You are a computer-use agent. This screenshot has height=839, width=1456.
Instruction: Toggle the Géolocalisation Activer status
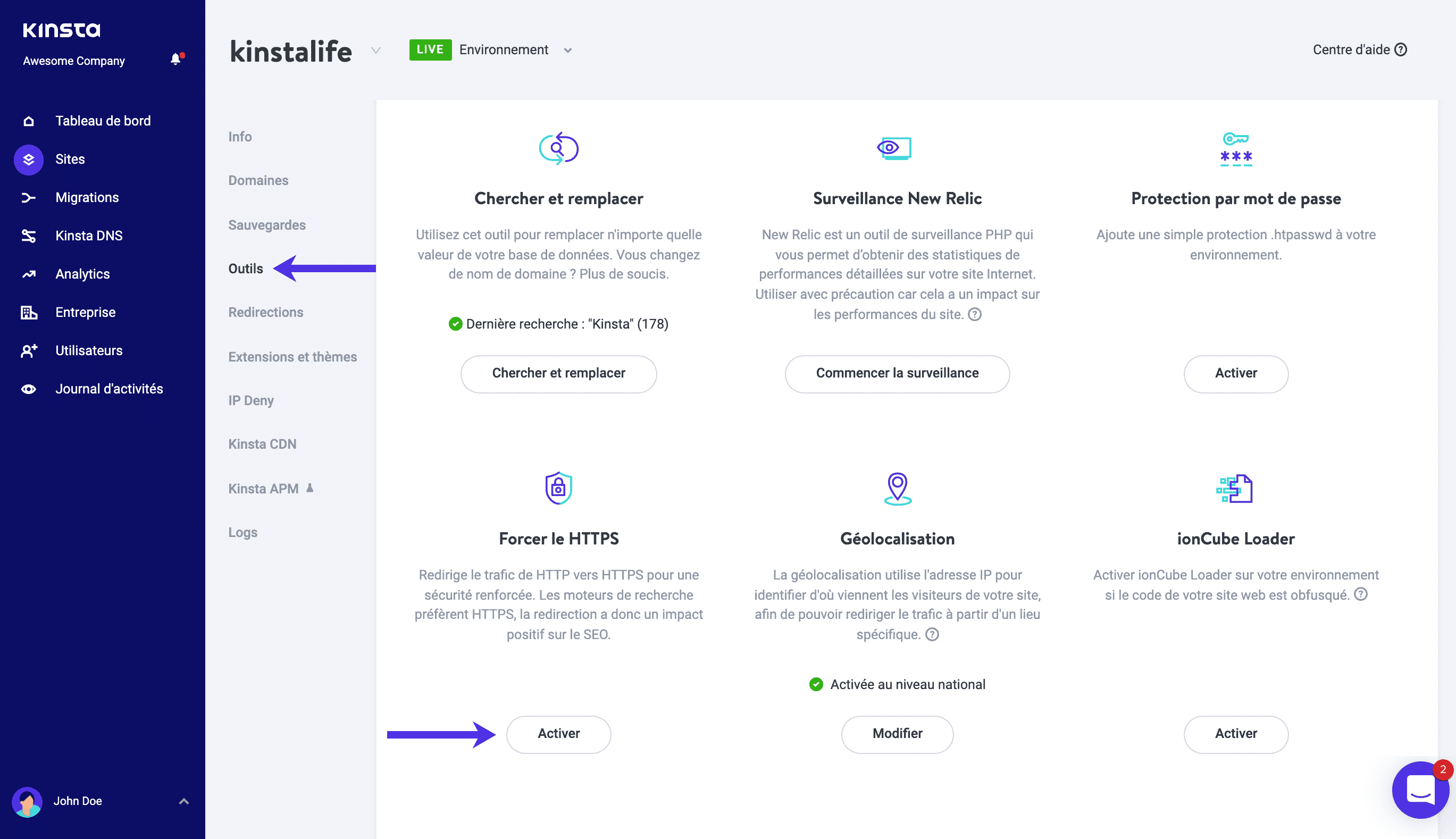897,733
